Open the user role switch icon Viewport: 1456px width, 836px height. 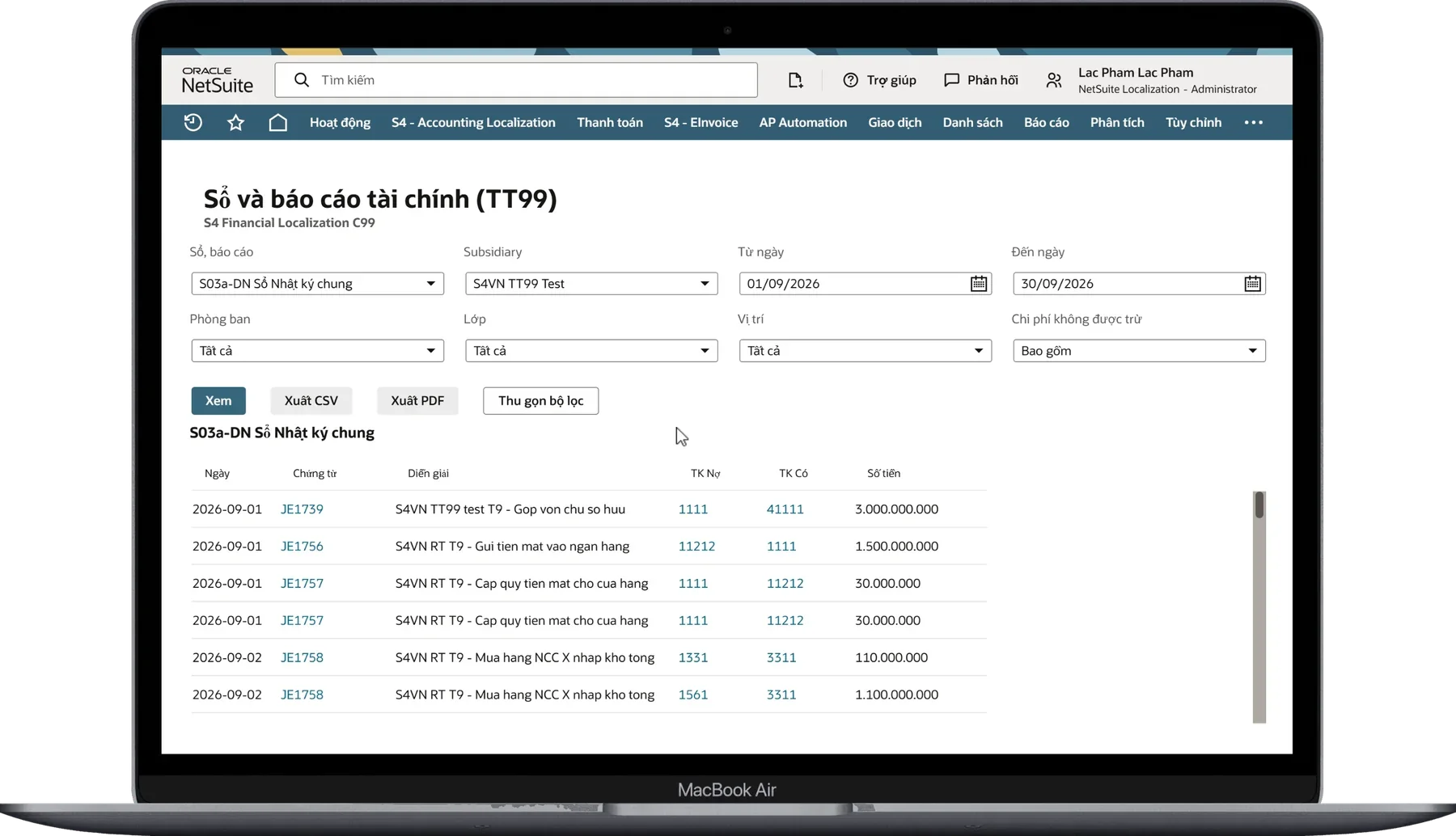coord(1053,80)
